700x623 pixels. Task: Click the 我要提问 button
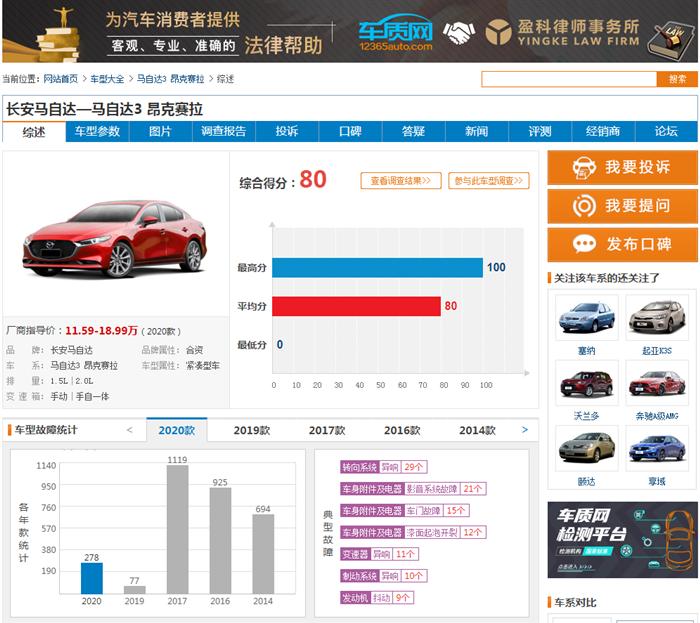(622, 206)
